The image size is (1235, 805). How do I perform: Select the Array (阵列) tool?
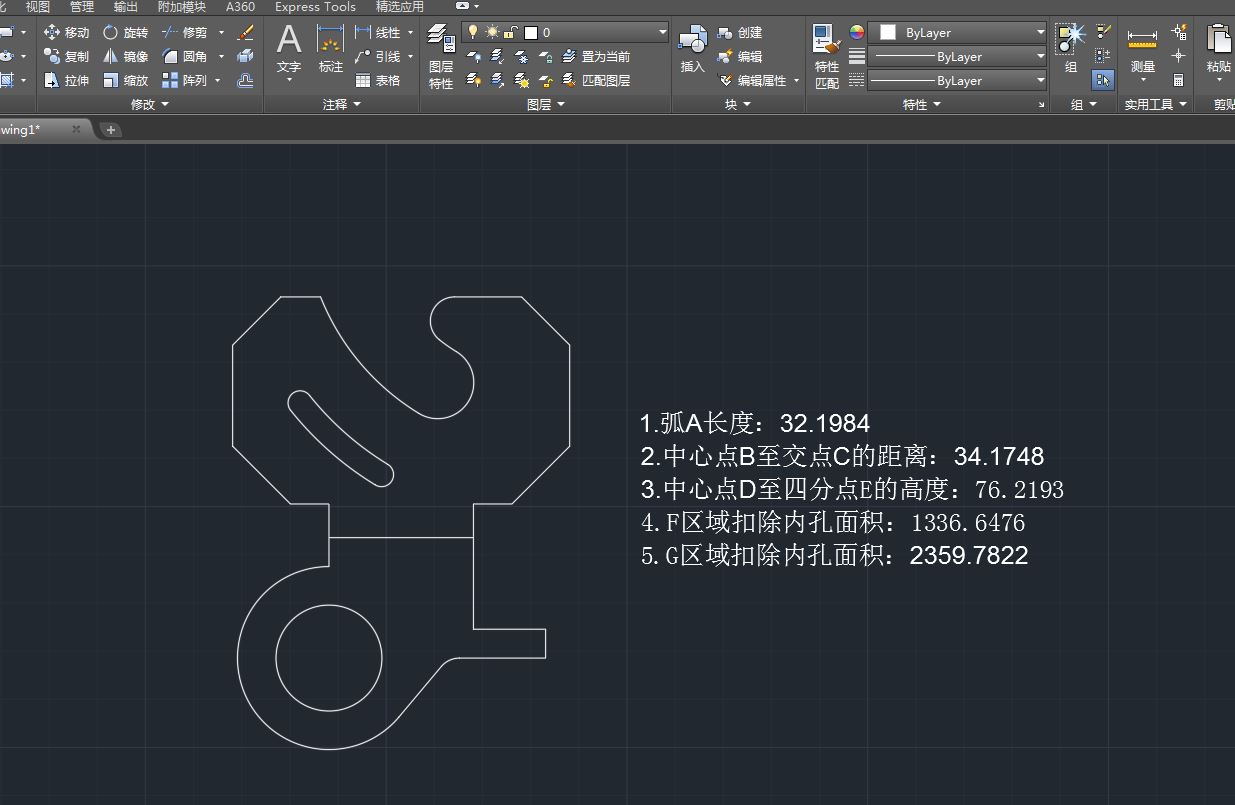coord(184,80)
